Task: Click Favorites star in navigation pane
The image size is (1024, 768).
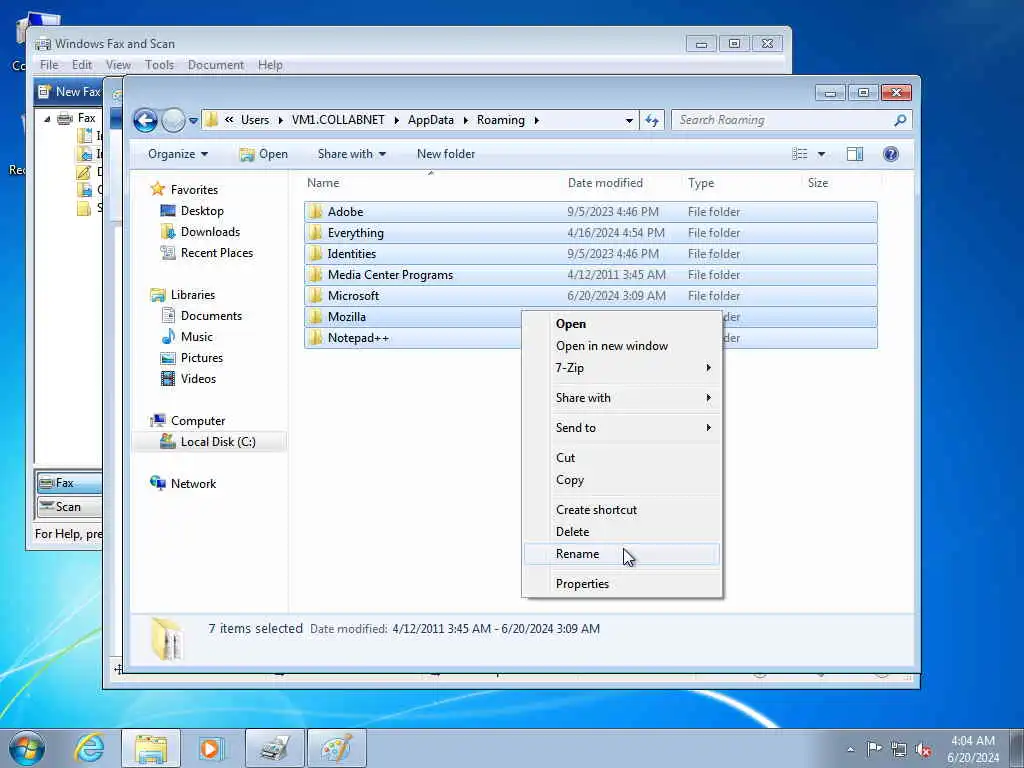Action: 157,189
